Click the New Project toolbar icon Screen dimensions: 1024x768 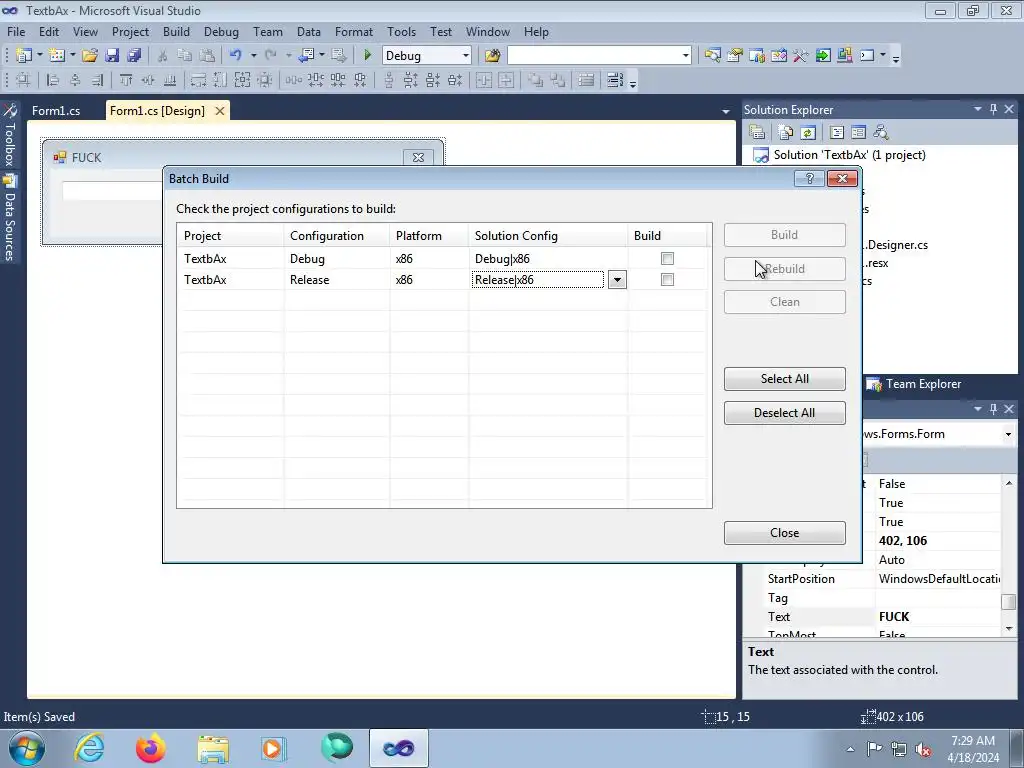[x=24, y=56]
